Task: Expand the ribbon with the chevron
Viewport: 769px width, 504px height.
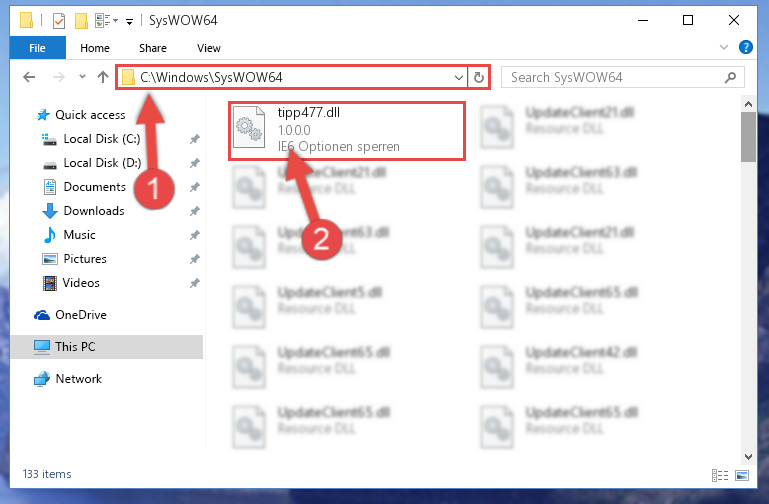Action: click(x=723, y=48)
